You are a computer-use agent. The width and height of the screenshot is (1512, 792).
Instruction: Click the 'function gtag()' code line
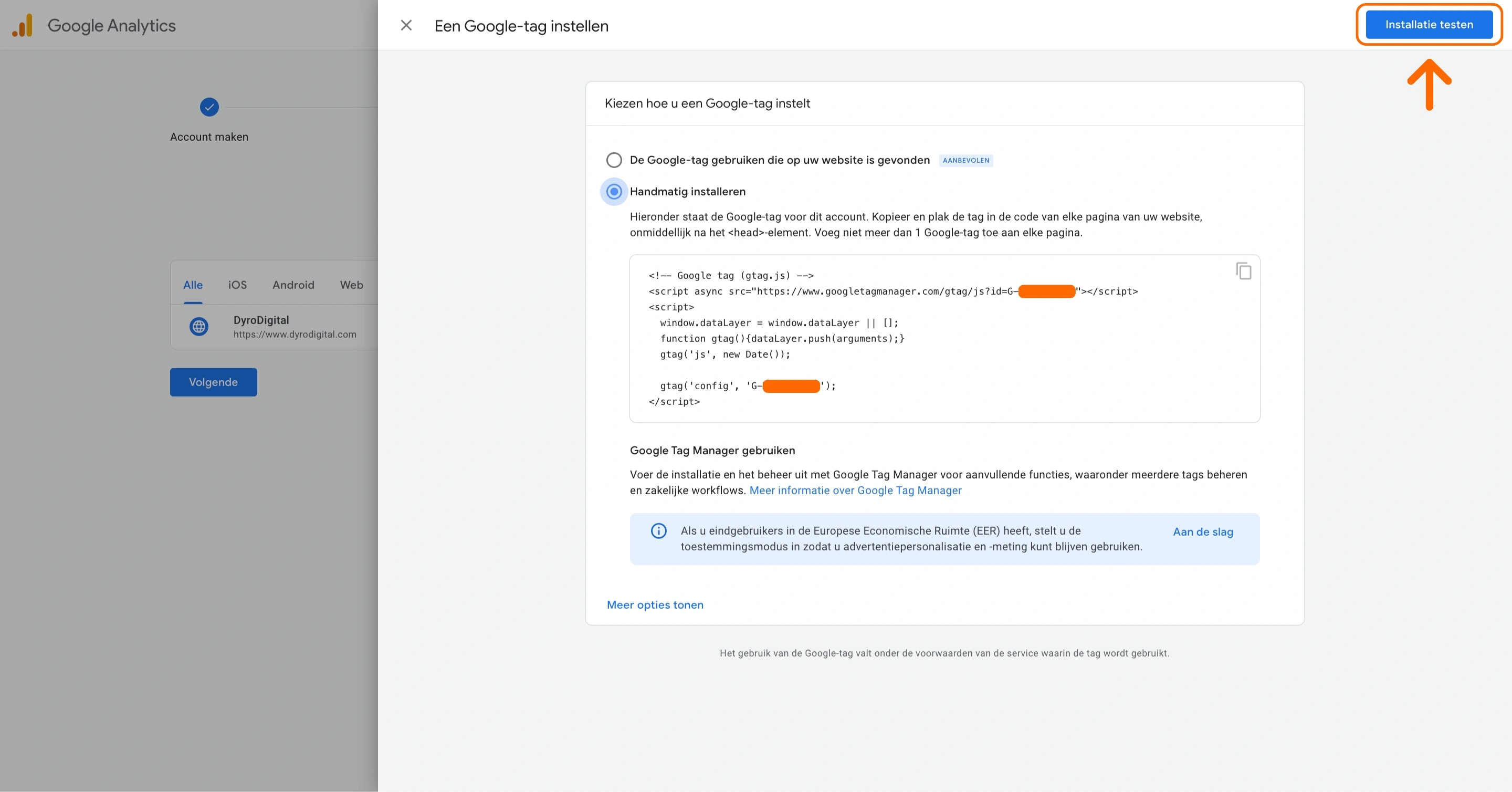[782, 339]
